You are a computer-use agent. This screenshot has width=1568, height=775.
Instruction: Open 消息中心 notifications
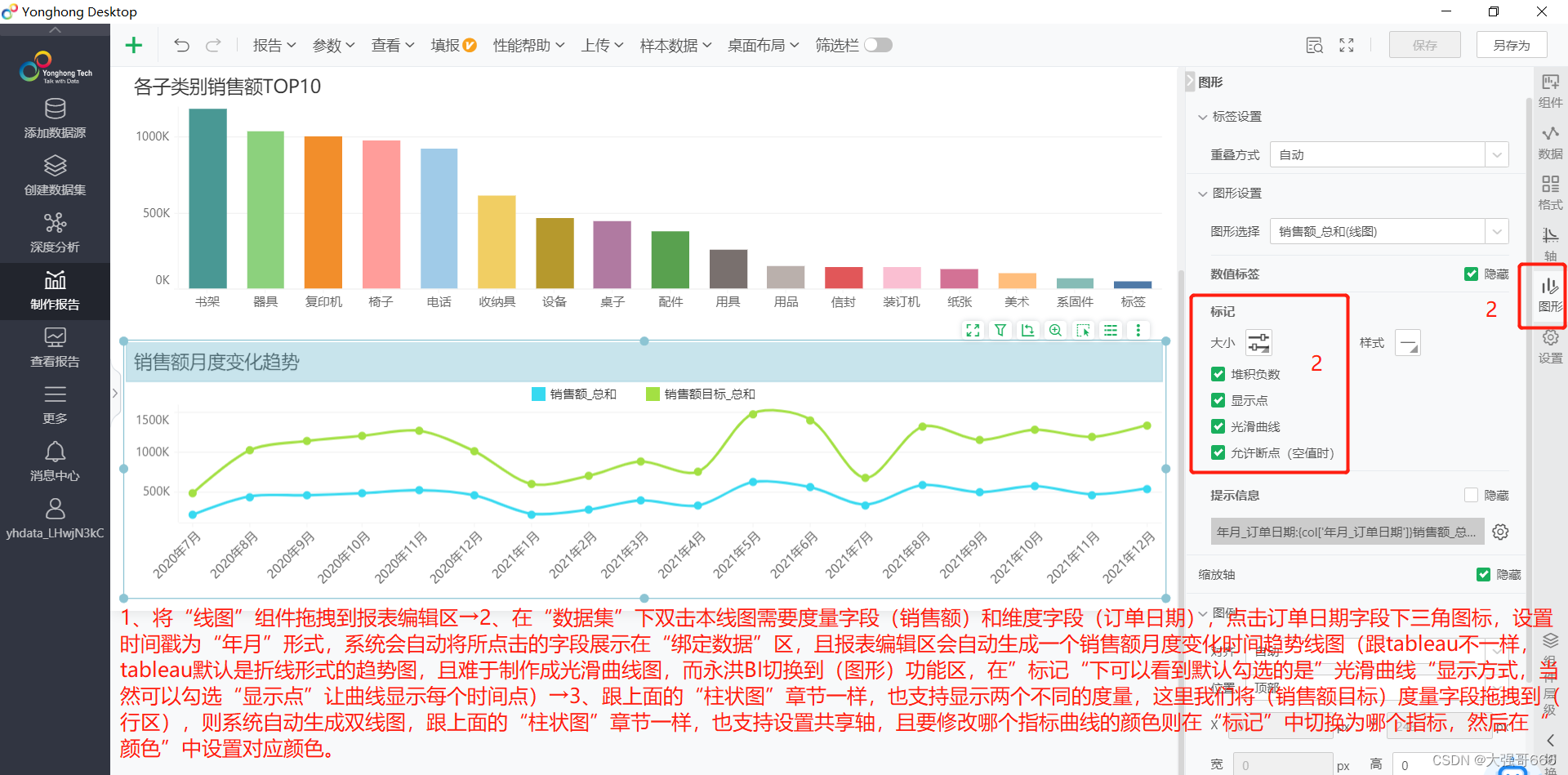(55, 461)
